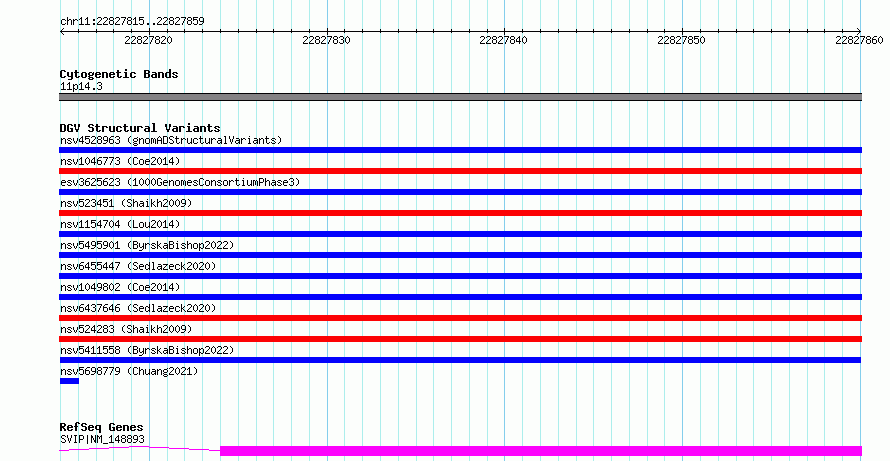Select variant label nsv5495901 (ByrskaBishop2022)
This screenshot has width=890, height=461.
point(147,245)
